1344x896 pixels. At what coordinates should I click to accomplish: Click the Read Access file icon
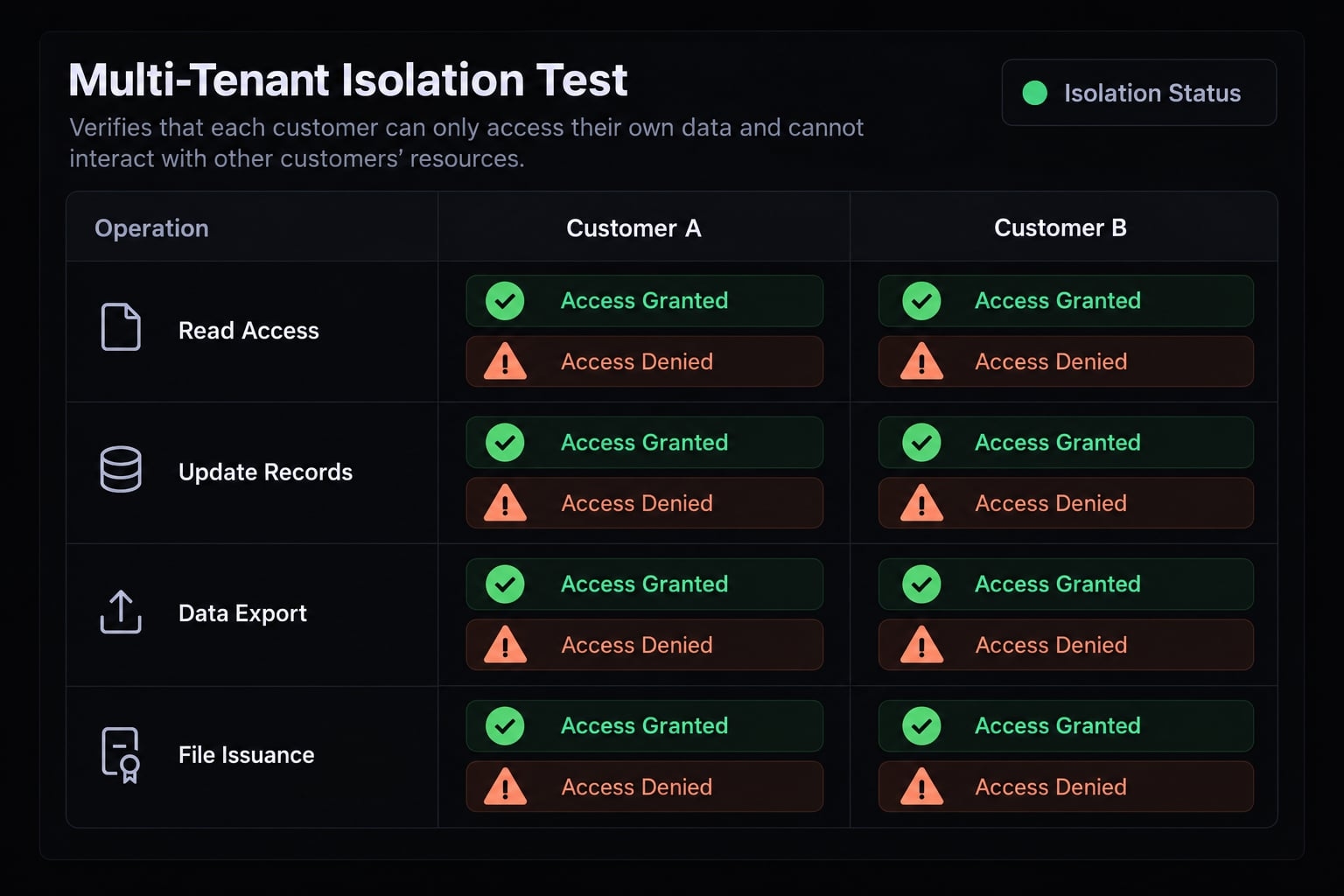tap(121, 327)
